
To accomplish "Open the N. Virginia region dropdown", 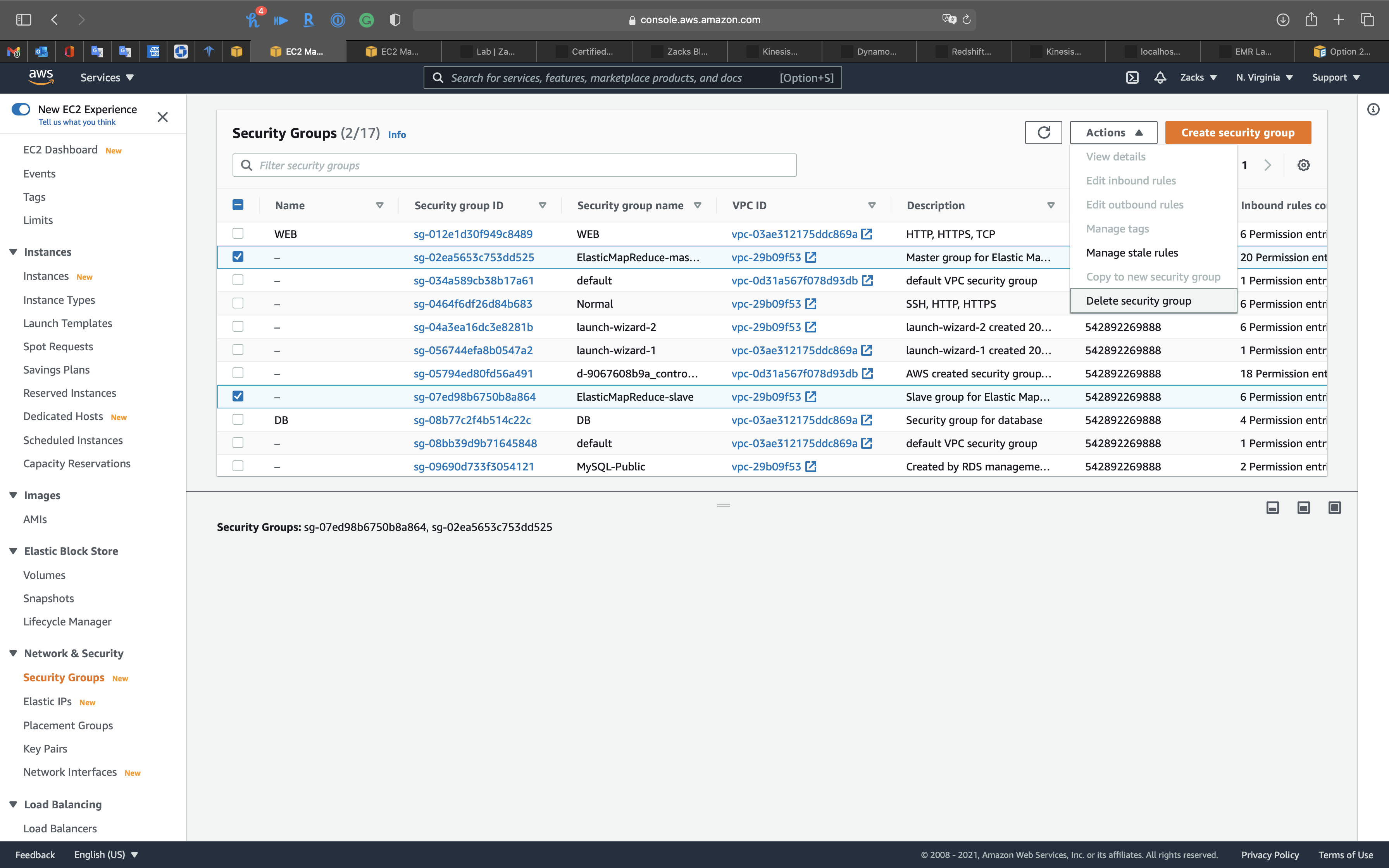I will (x=1264, y=77).
